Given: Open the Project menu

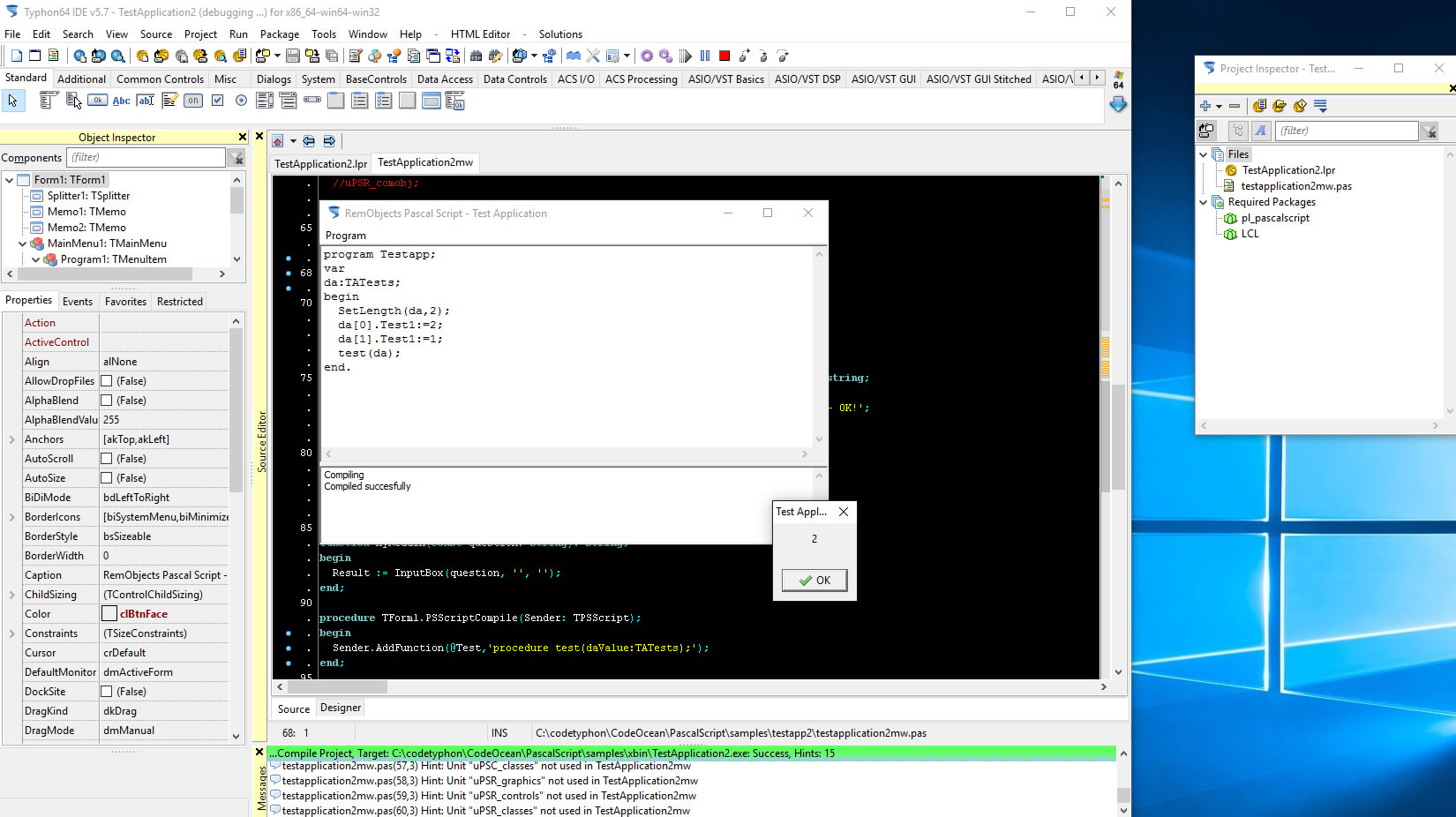Looking at the screenshot, I should click(200, 34).
